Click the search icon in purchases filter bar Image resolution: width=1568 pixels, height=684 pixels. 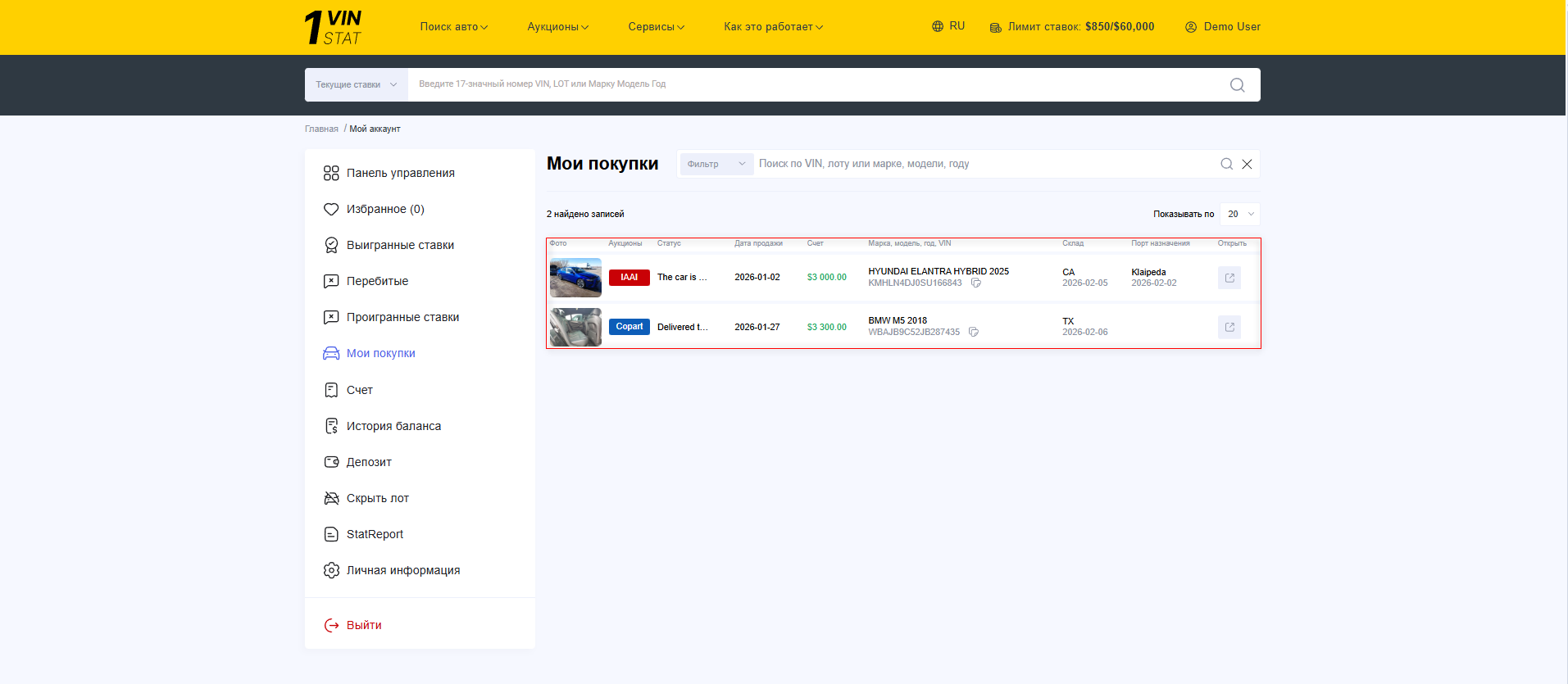(1226, 164)
